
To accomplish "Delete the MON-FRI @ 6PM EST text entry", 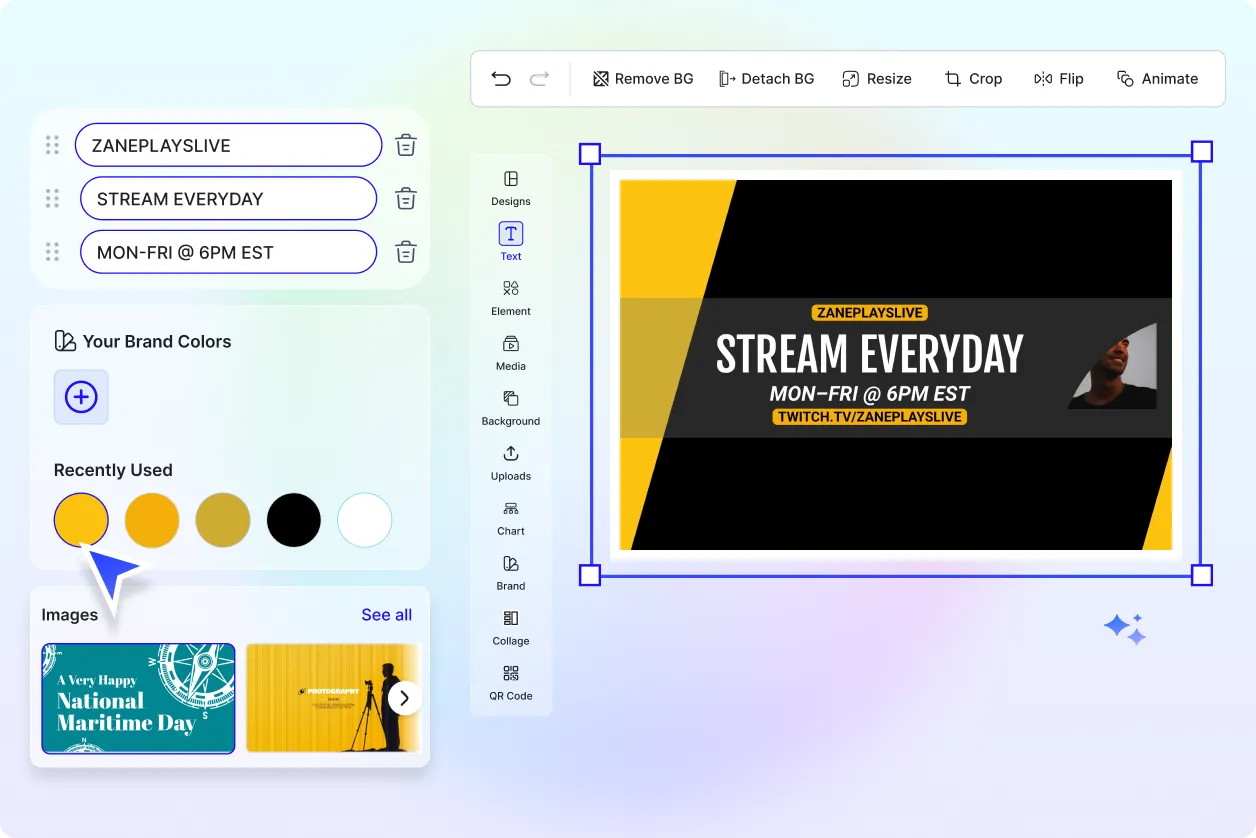I will click(405, 252).
